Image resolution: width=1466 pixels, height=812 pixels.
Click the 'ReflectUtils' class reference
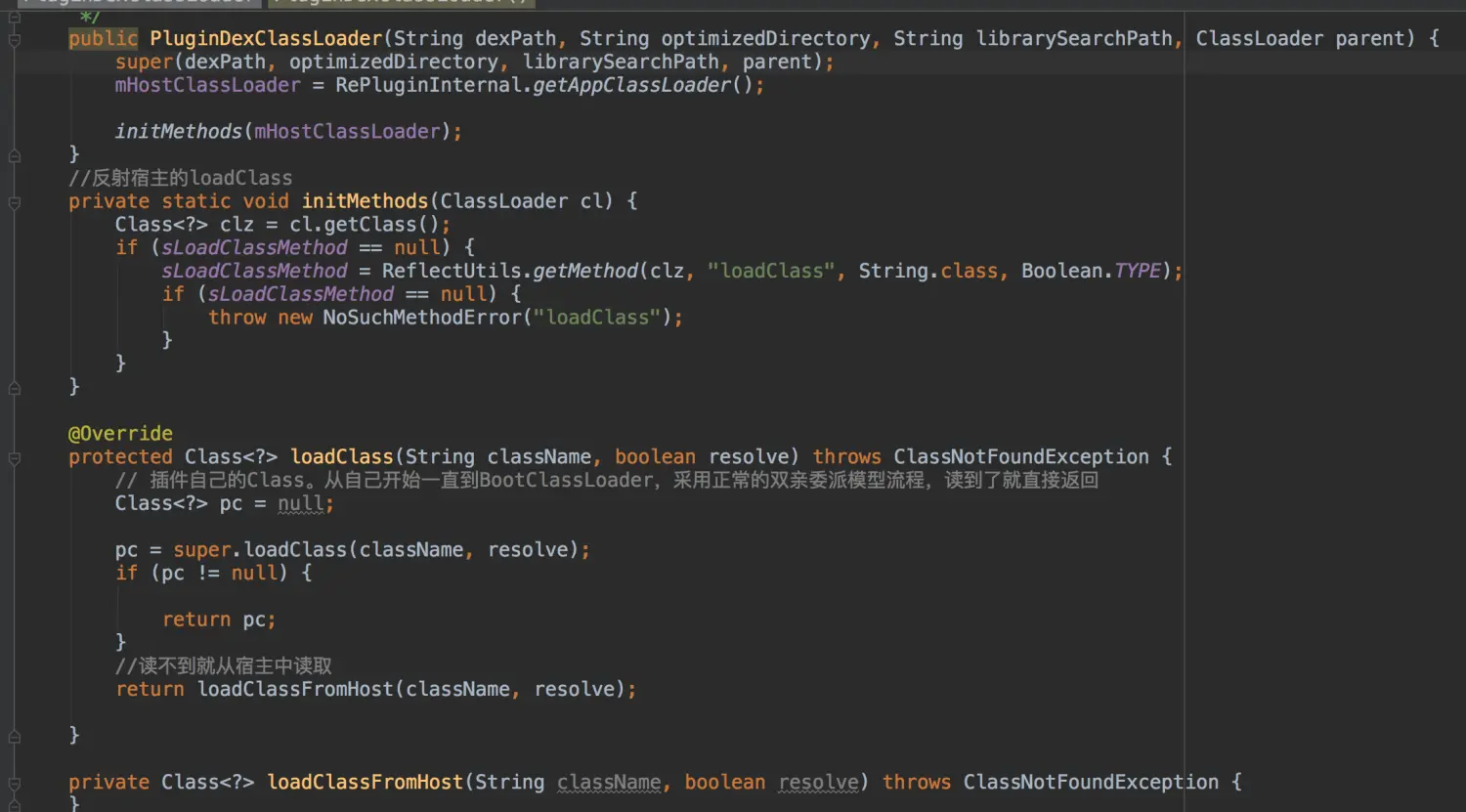tap(451, 271)
